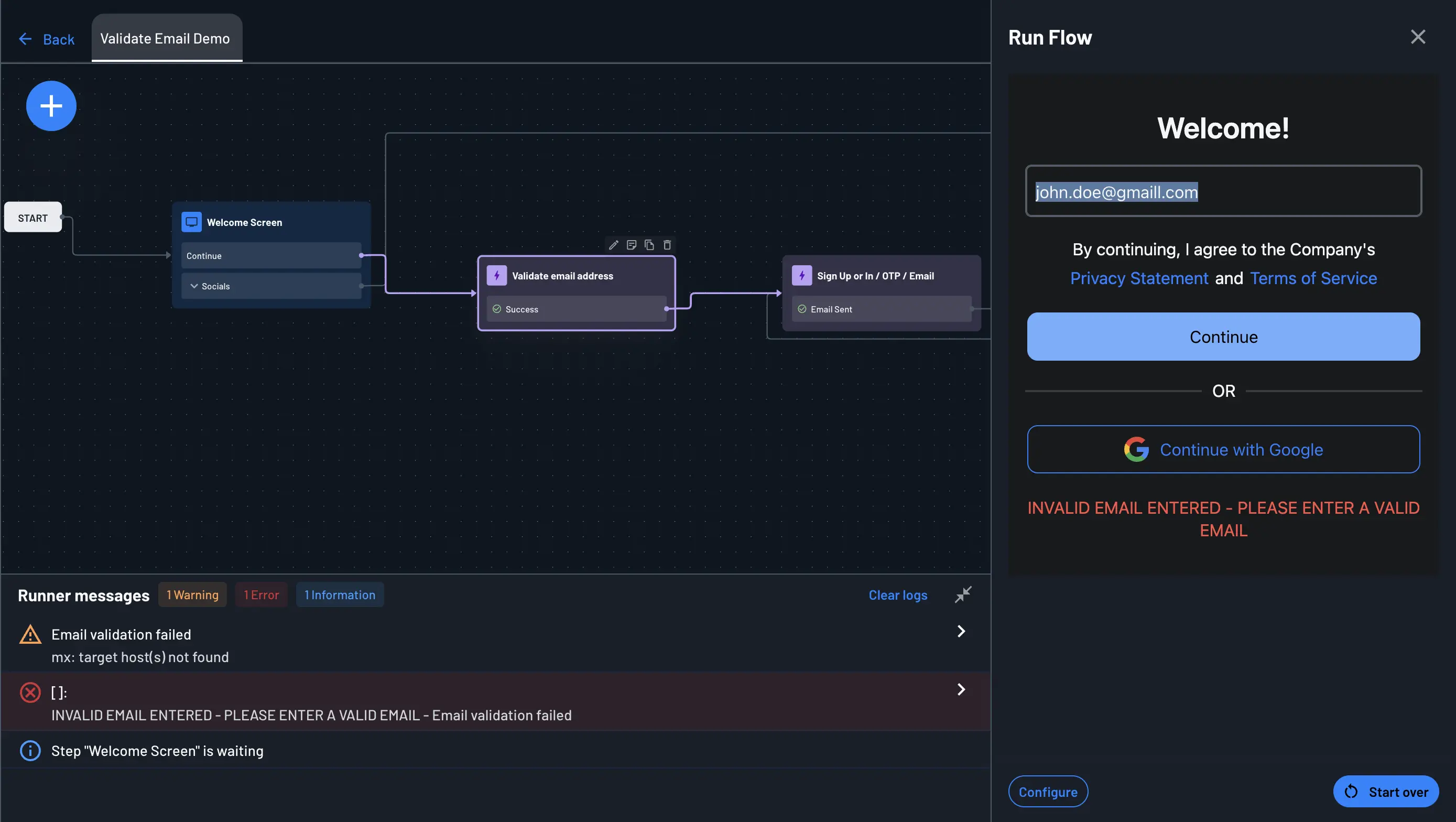This screenshot has height=822, width=1456.
Task: Click the lightning icon on Sign Up or In node
Action: click(801, 275)
